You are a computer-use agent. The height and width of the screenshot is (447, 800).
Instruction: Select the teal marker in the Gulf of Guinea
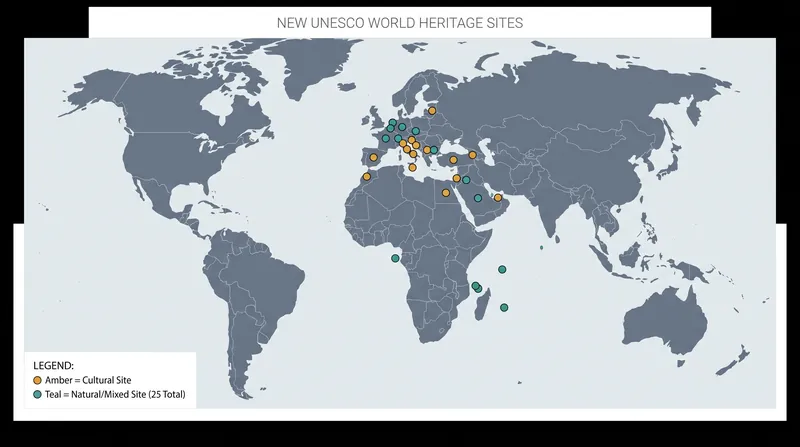395,259
